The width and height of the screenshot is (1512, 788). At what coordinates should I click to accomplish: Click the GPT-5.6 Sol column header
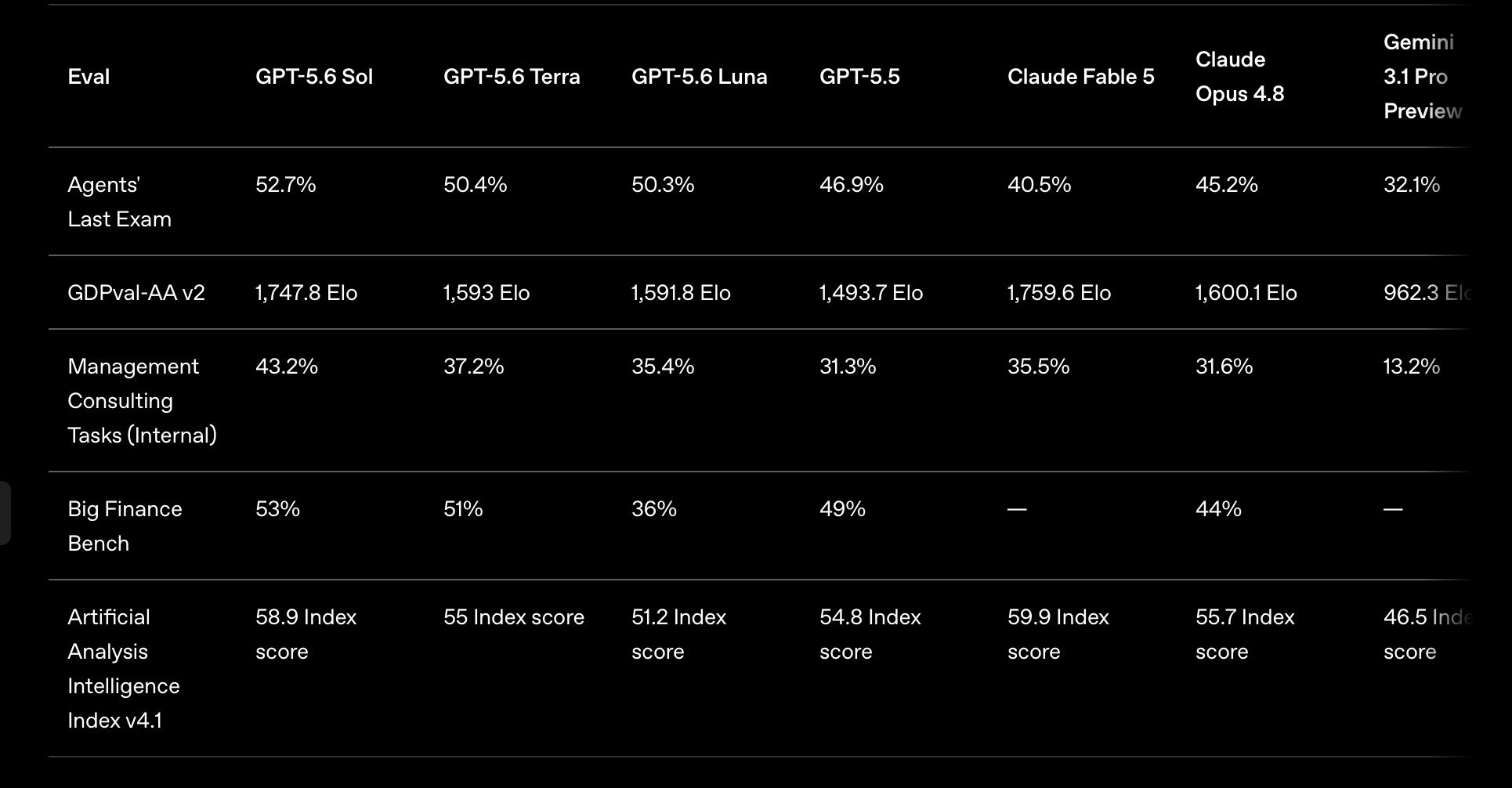point(314,77)
